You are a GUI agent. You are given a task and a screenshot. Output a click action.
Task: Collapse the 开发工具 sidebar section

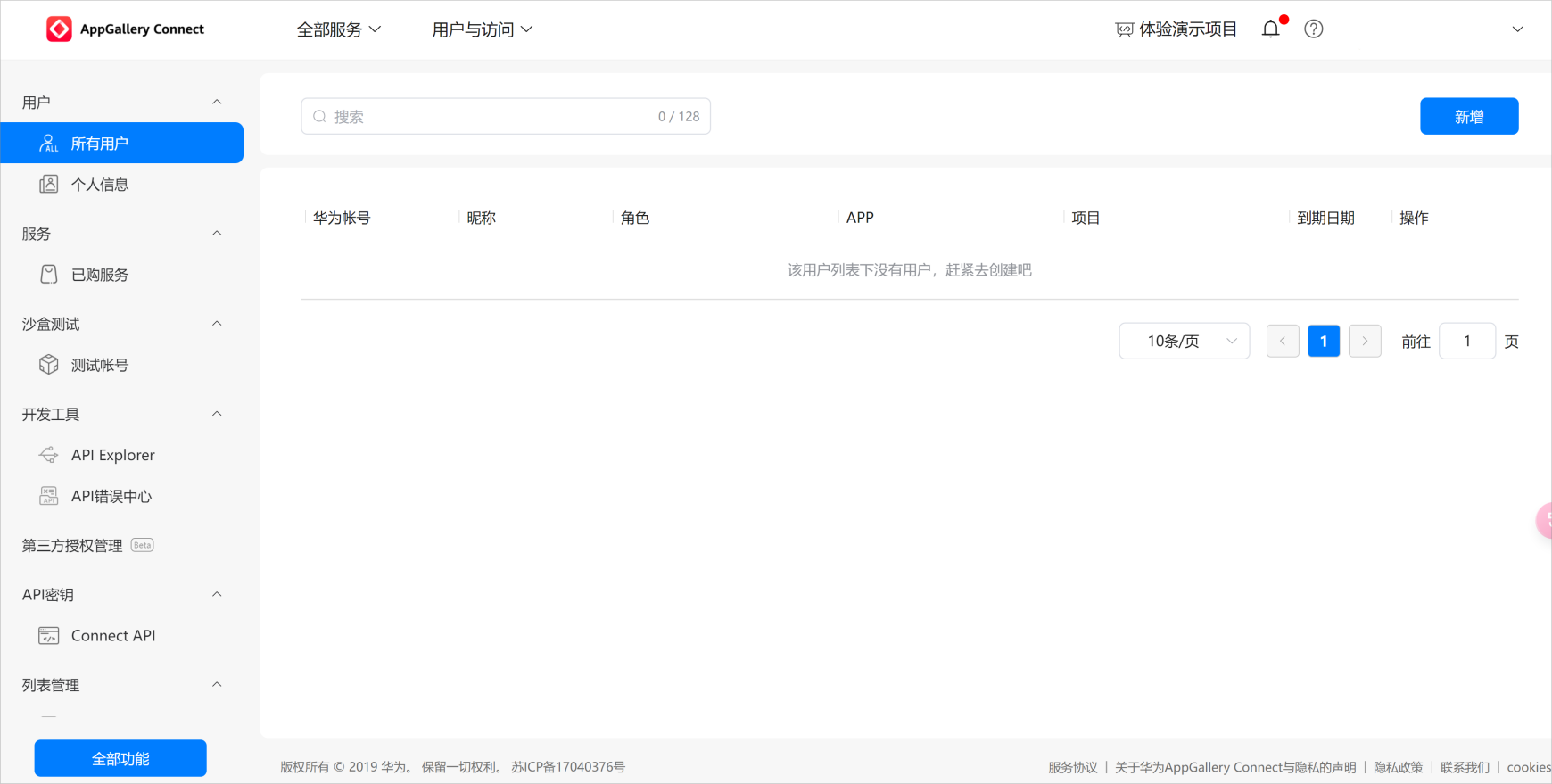(x=217, y=414)
